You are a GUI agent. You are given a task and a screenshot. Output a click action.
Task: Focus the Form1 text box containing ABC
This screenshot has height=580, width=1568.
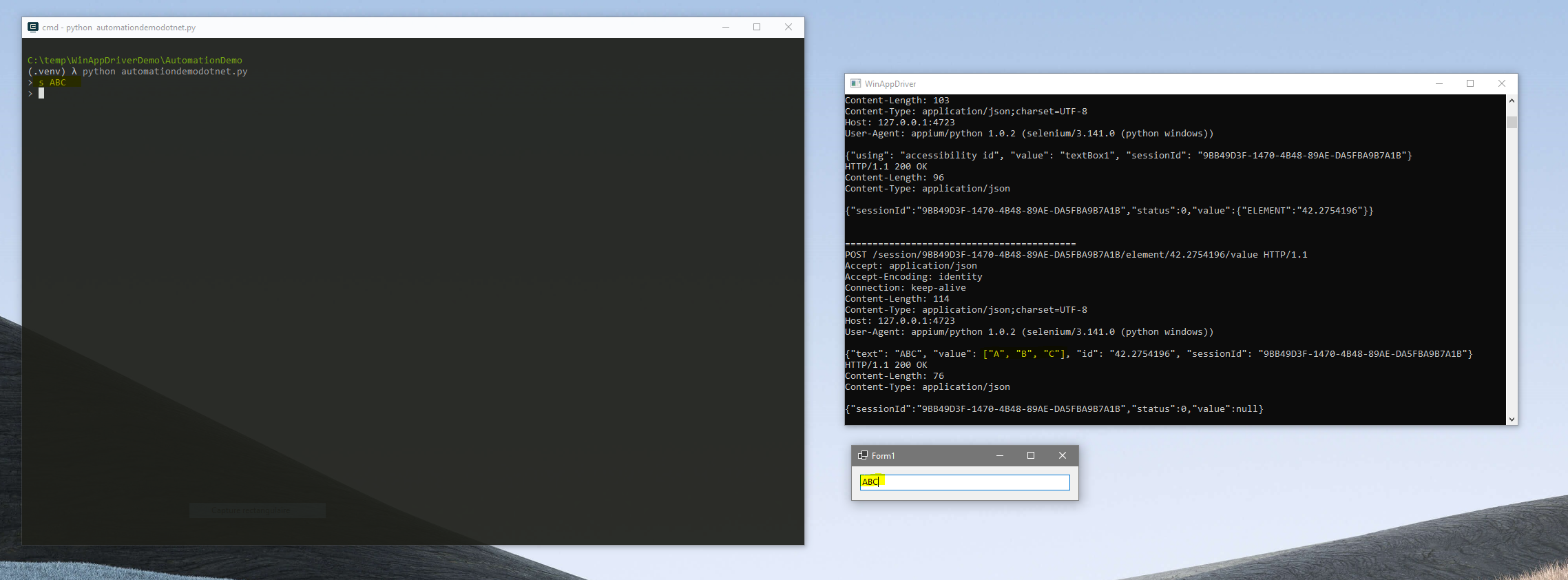click(964, 482)
